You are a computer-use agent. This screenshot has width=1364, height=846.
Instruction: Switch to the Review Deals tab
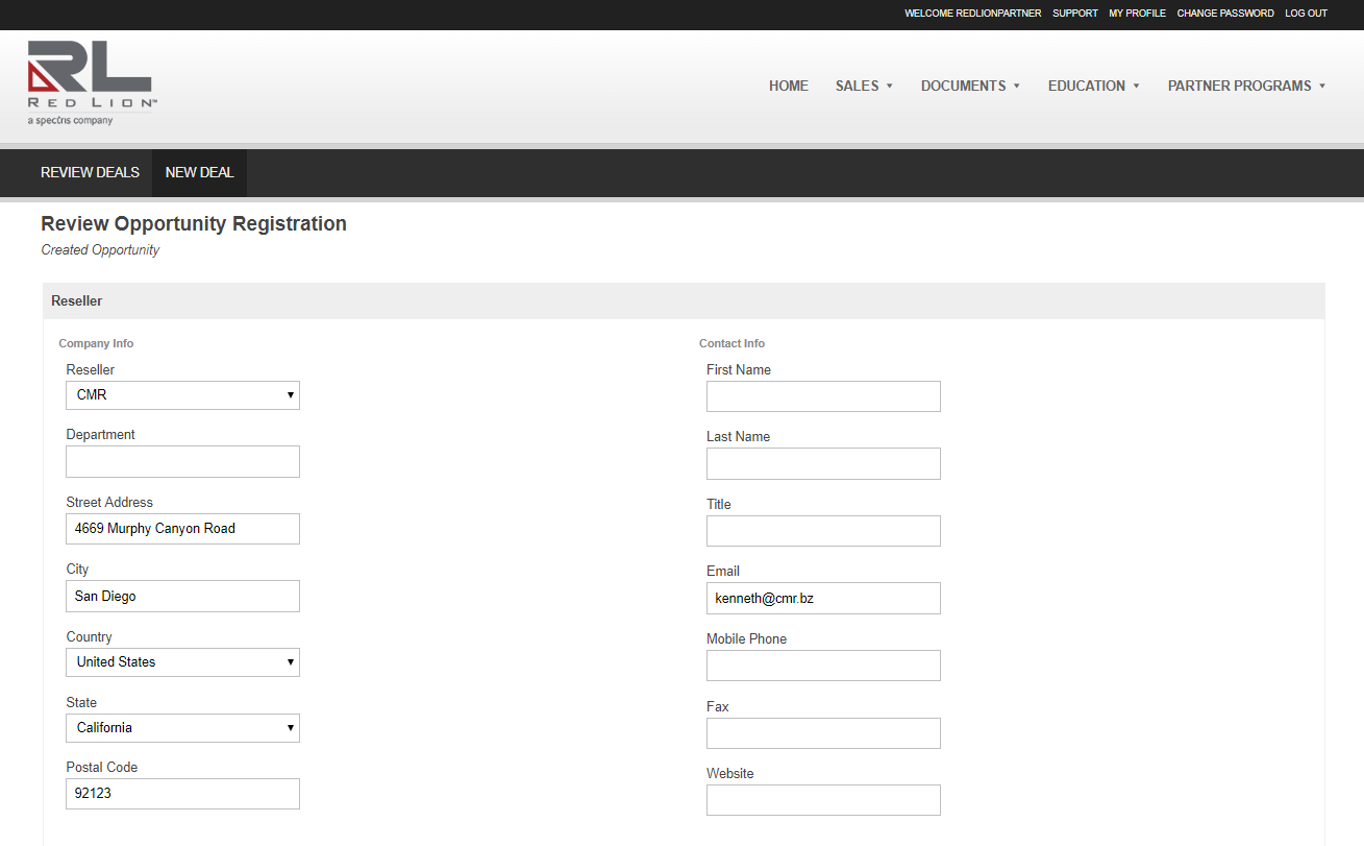90,173
